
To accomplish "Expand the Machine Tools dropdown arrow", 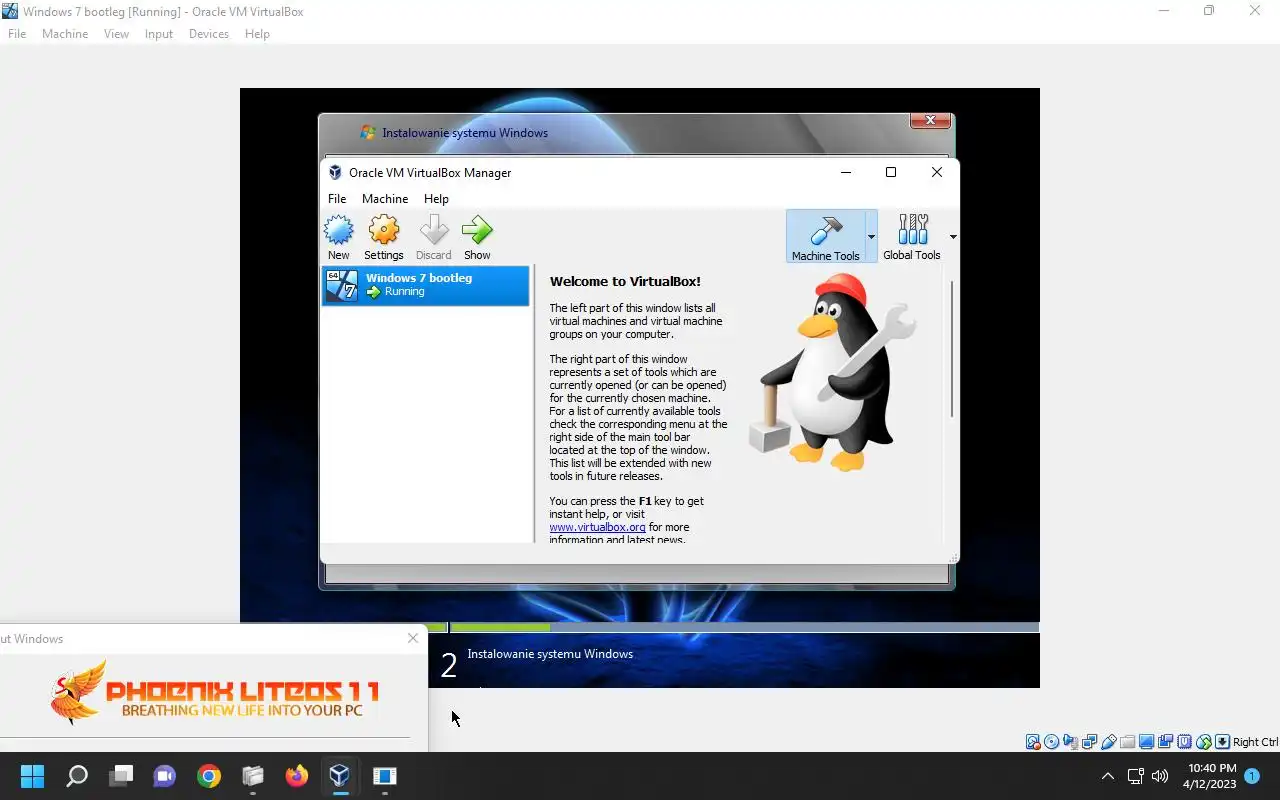I will [x=871, y=237].
